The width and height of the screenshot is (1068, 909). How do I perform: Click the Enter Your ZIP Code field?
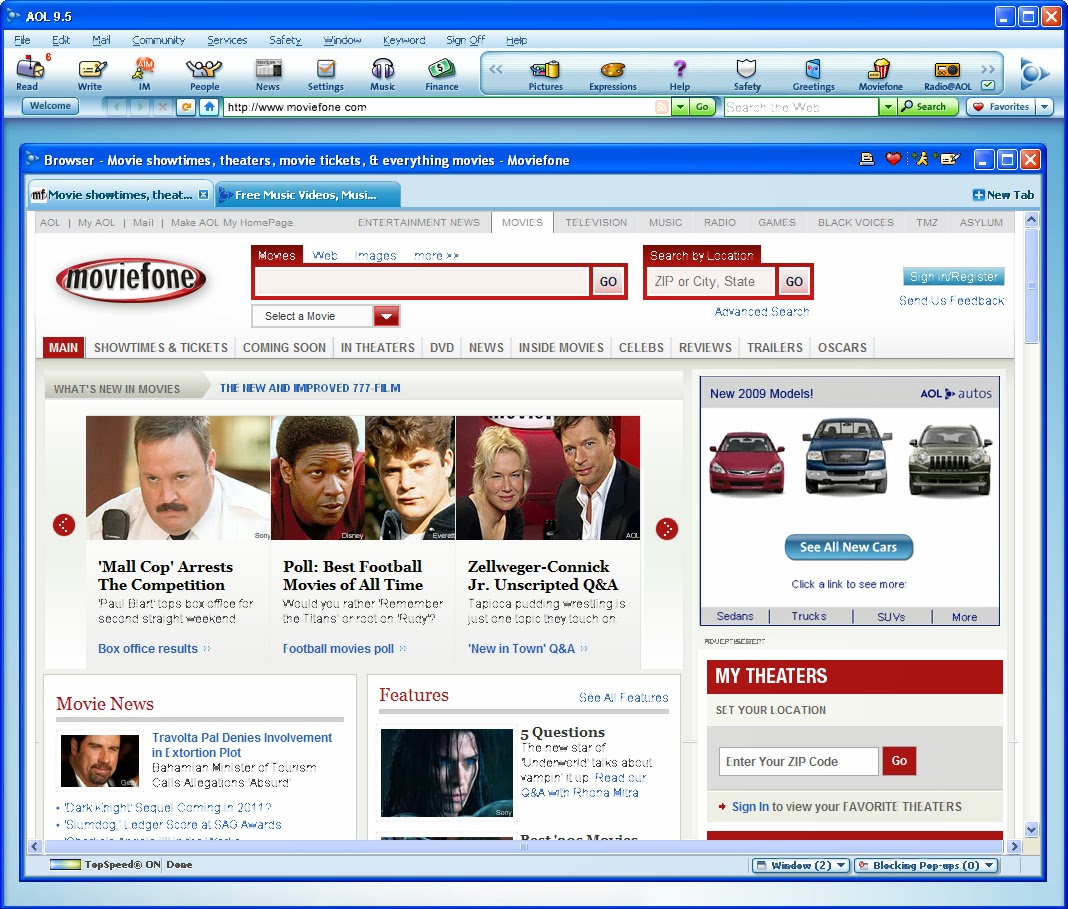[798, 761]
